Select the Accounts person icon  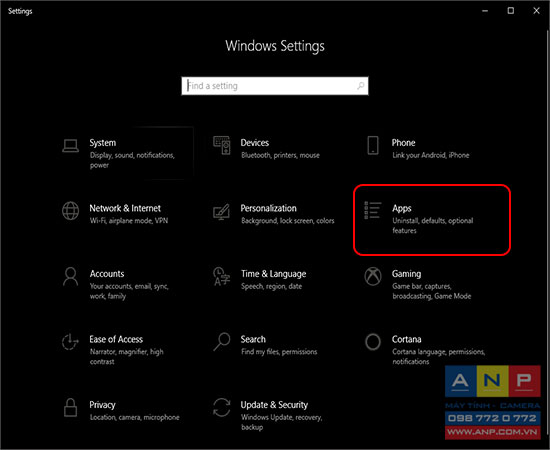coord(71,277)
